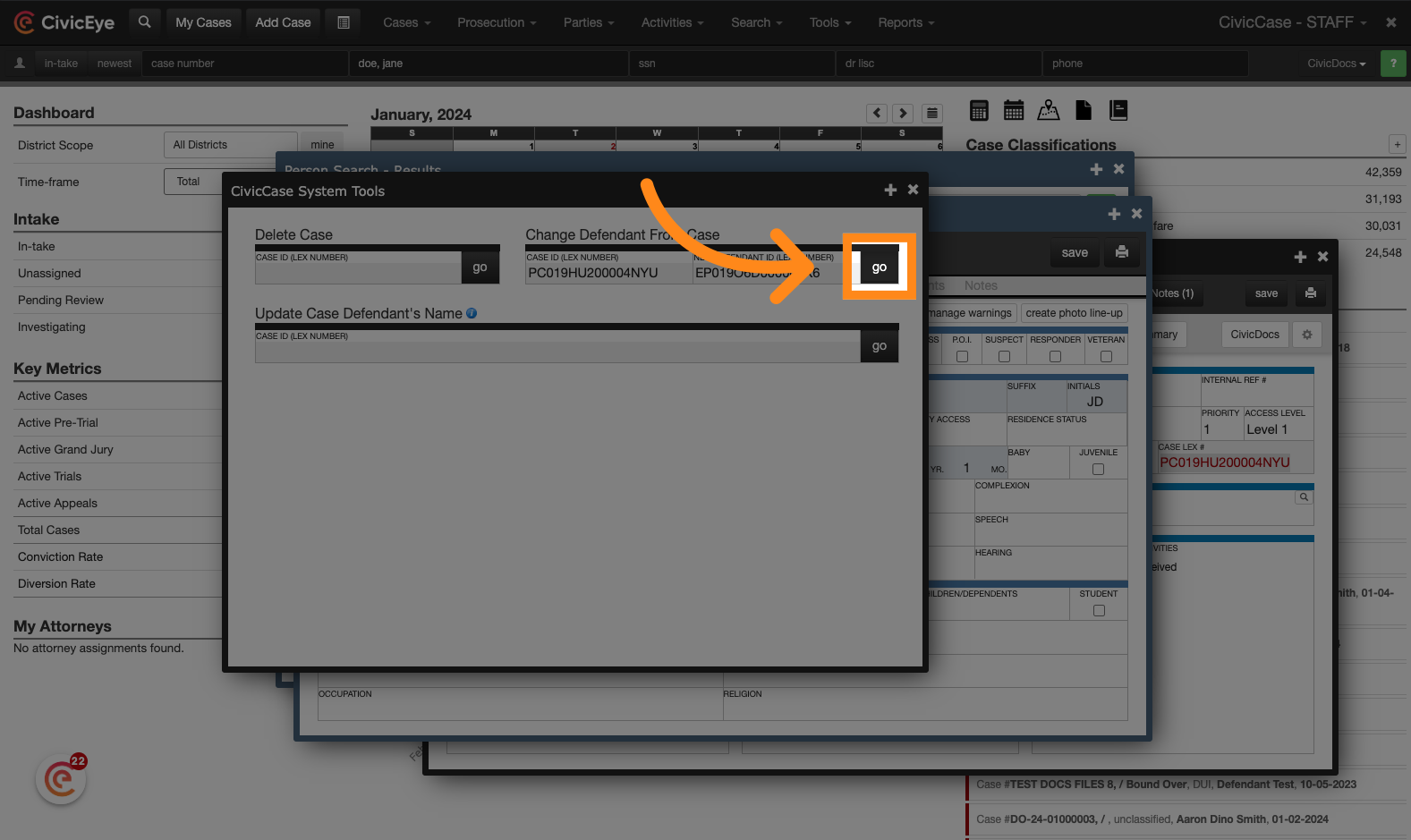This screenshot has height=840, width=1411.
Task: Select the person icon in the search bar
Action: (x=20, y=64)
